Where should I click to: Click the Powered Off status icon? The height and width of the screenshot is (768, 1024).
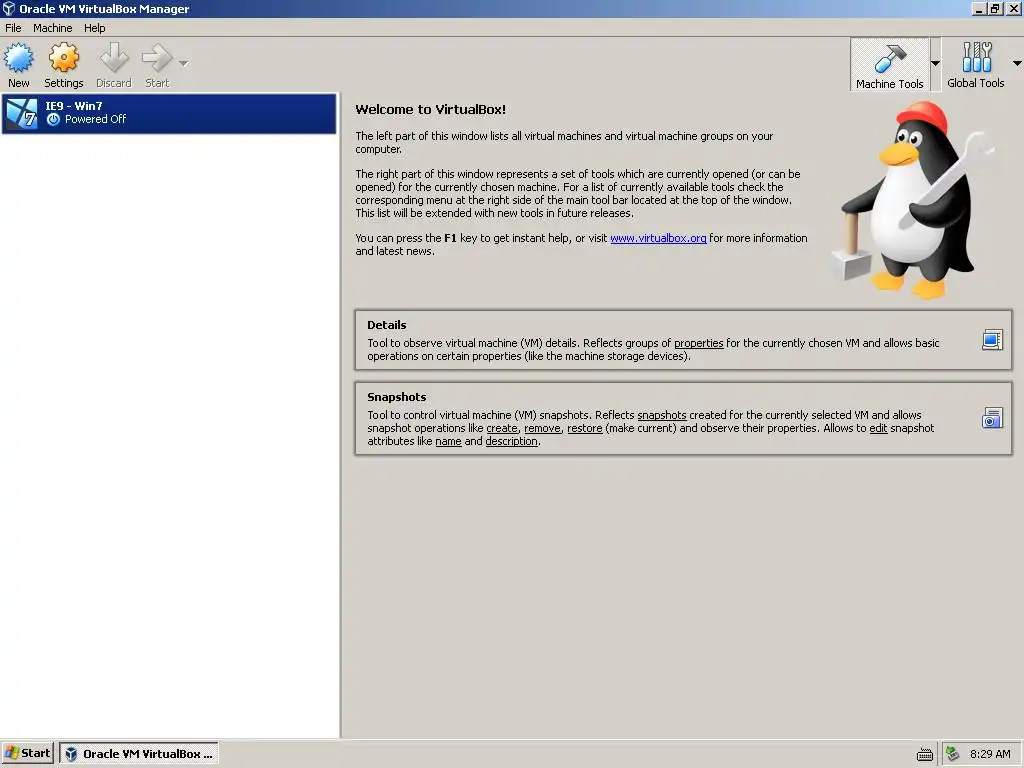click(54, 120)
